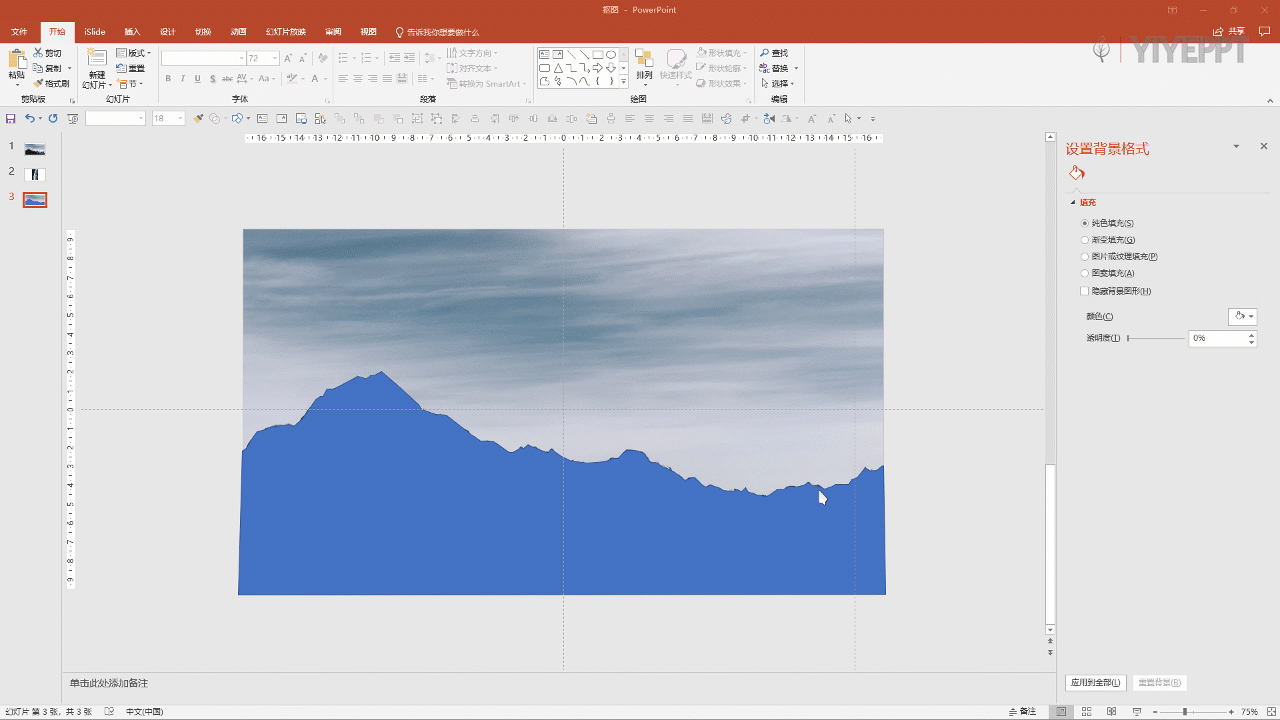1280x720 pixels.
Task: Click the Undo arrow icon
Action: (x=29, y=118)
